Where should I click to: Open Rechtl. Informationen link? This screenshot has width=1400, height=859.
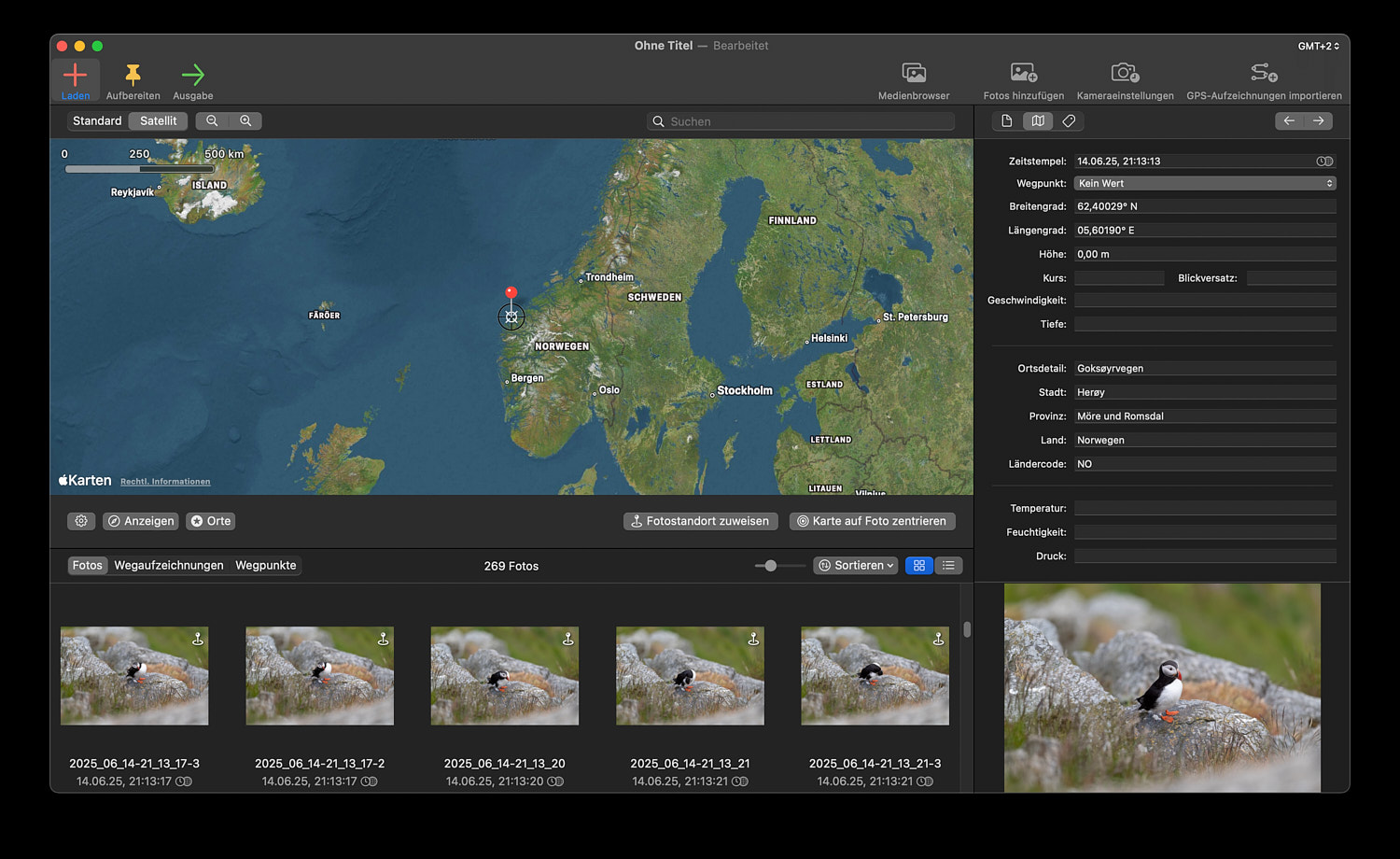(165, 482)
